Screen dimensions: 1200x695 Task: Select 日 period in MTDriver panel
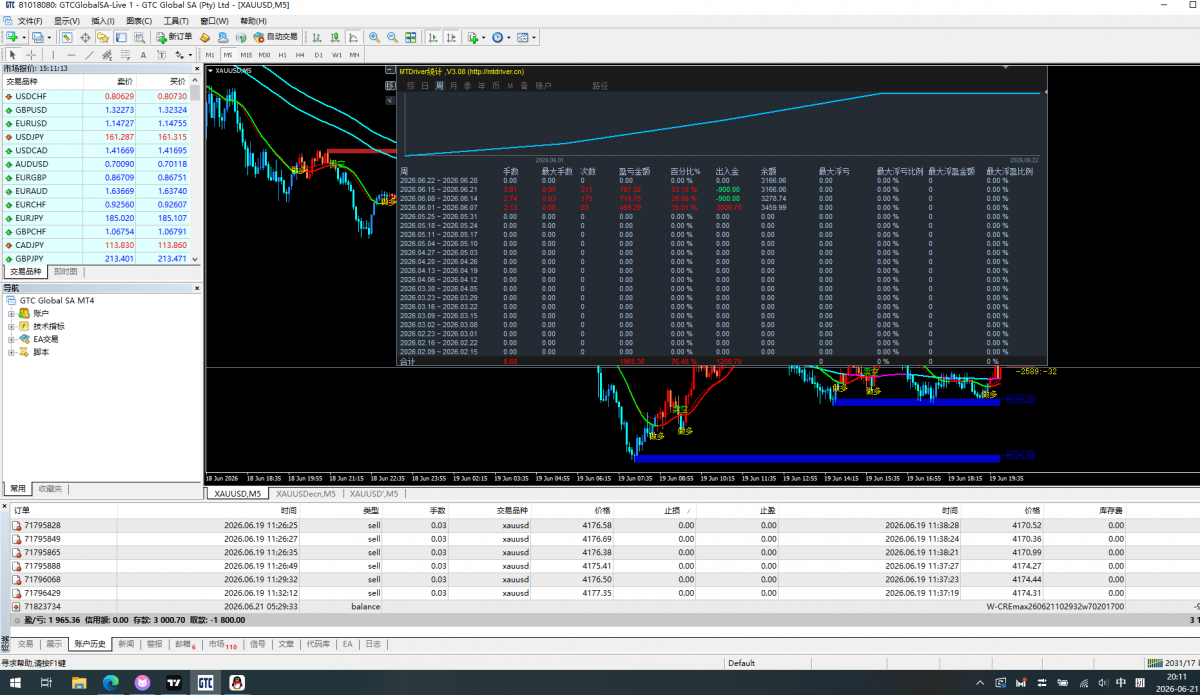pyautogui.click(x=425, y=86)
